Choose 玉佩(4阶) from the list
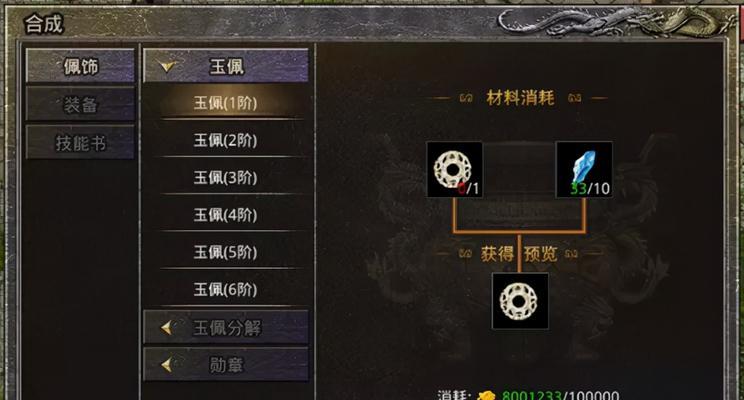The image size is (744, 400). click(226, 214)
